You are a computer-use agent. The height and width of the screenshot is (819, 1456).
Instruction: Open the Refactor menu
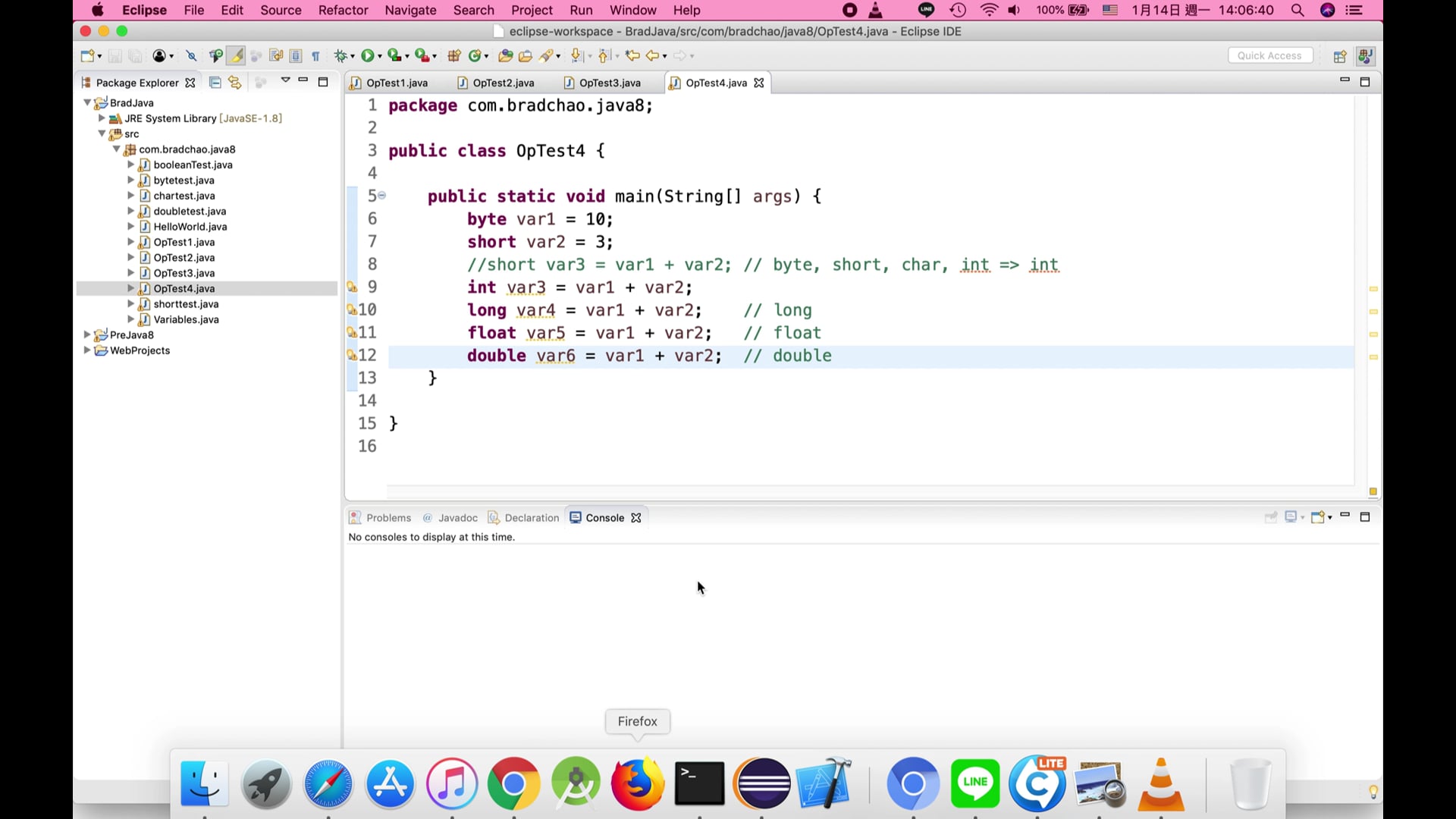point(343,10)
